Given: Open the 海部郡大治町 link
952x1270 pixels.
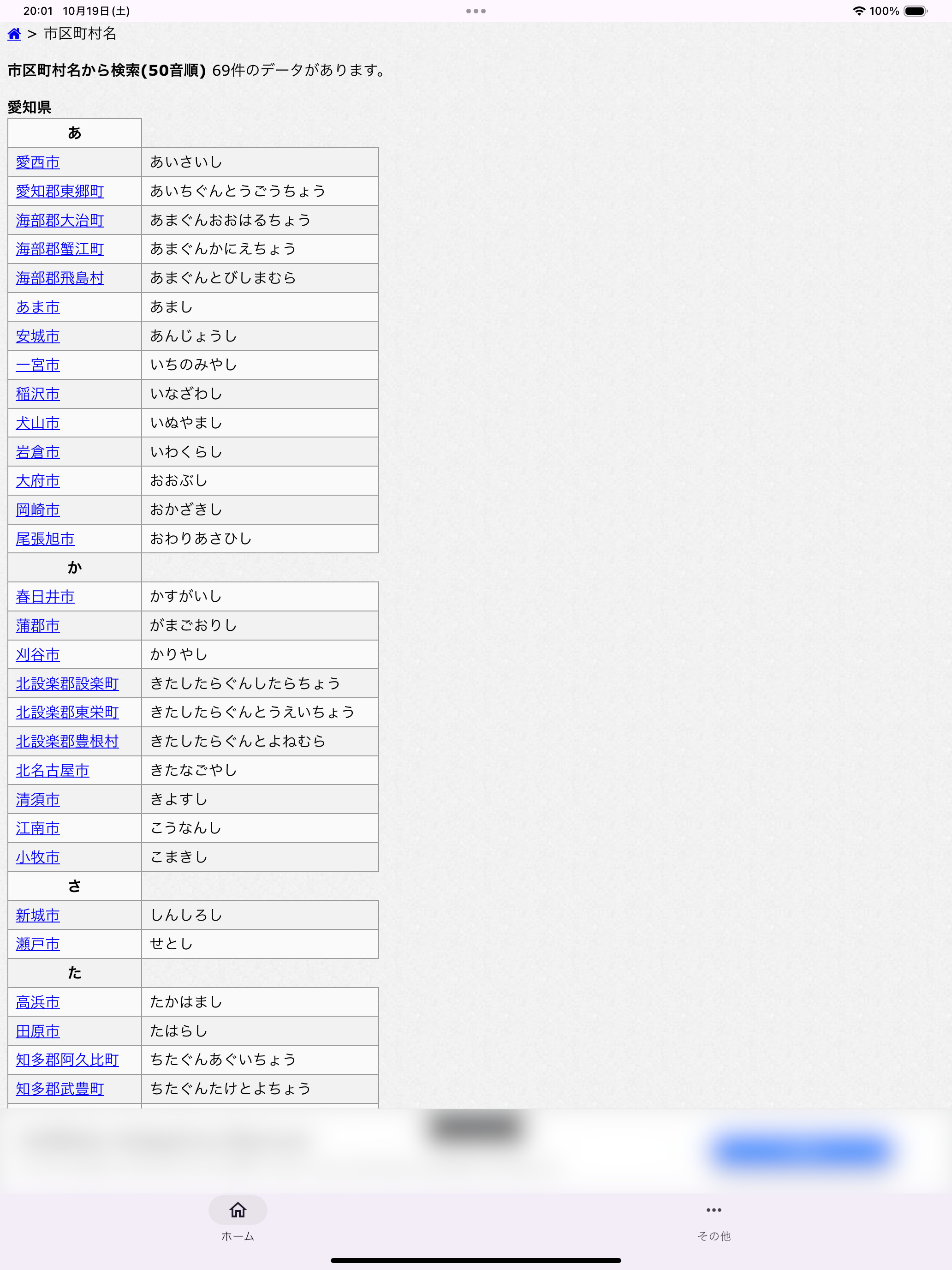Looking at the screenshot, I should coord(59,221).
